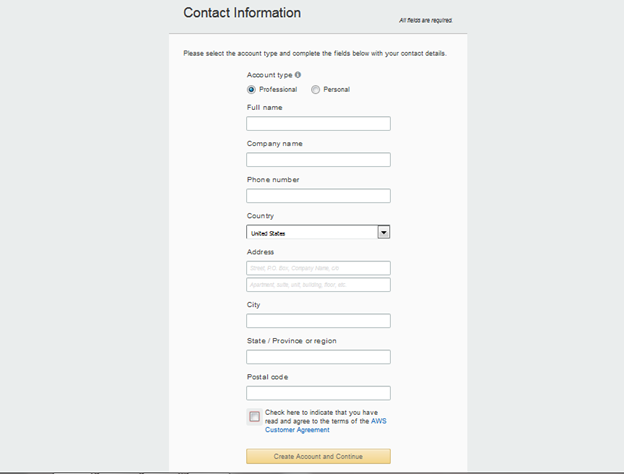624x474 pixels.
Task: Click the Professional radio label text
Action: pyautogui.click(x=278, y=90)
